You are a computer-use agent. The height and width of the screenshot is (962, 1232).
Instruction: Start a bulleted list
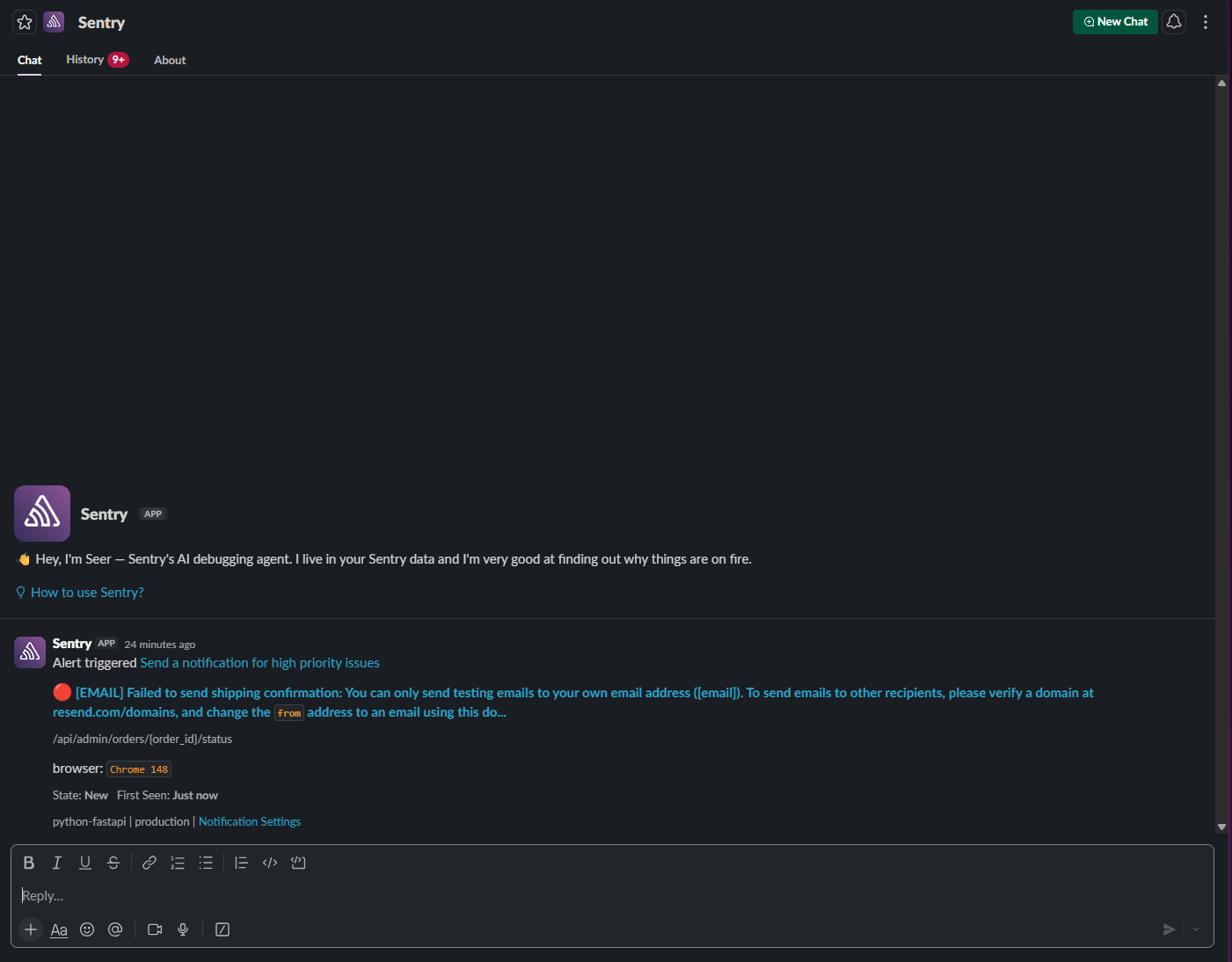[x=206, y=863]
